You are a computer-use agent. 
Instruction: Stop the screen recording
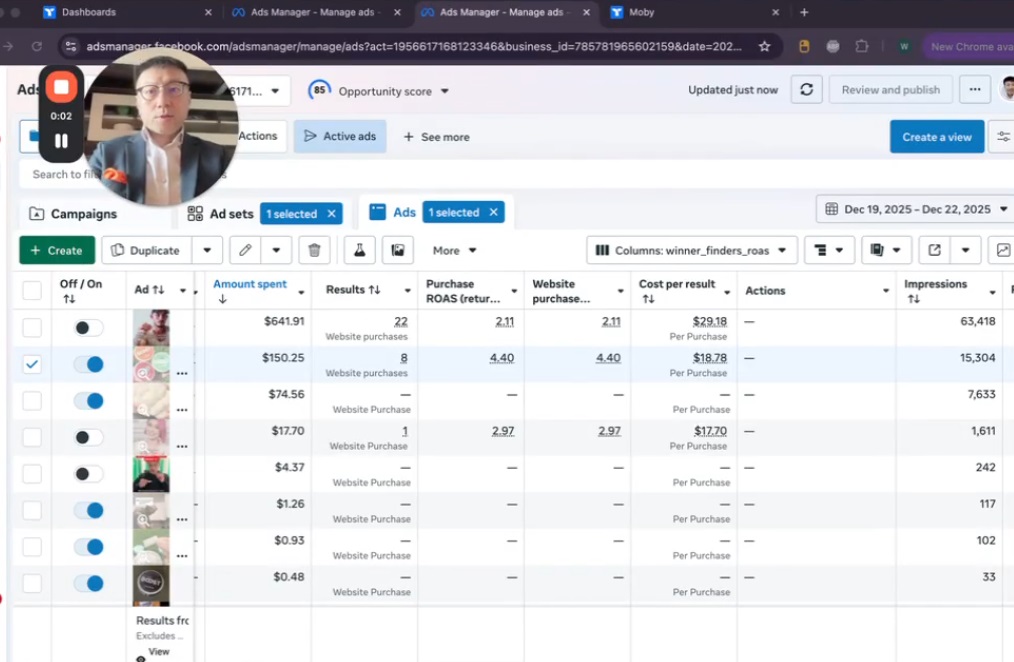(61, 88)
